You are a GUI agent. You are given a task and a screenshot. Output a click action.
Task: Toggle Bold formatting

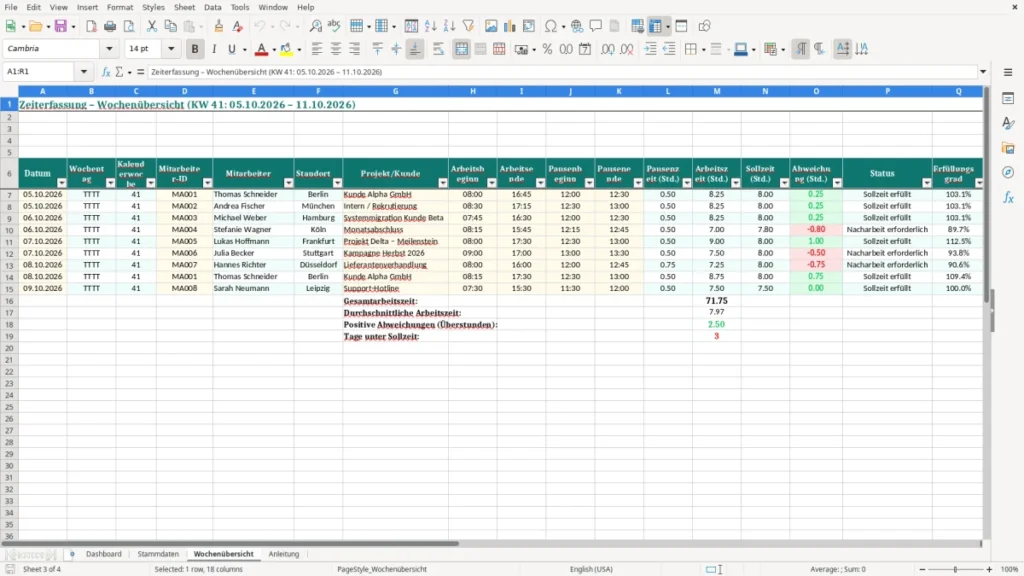tap(195, 49)
